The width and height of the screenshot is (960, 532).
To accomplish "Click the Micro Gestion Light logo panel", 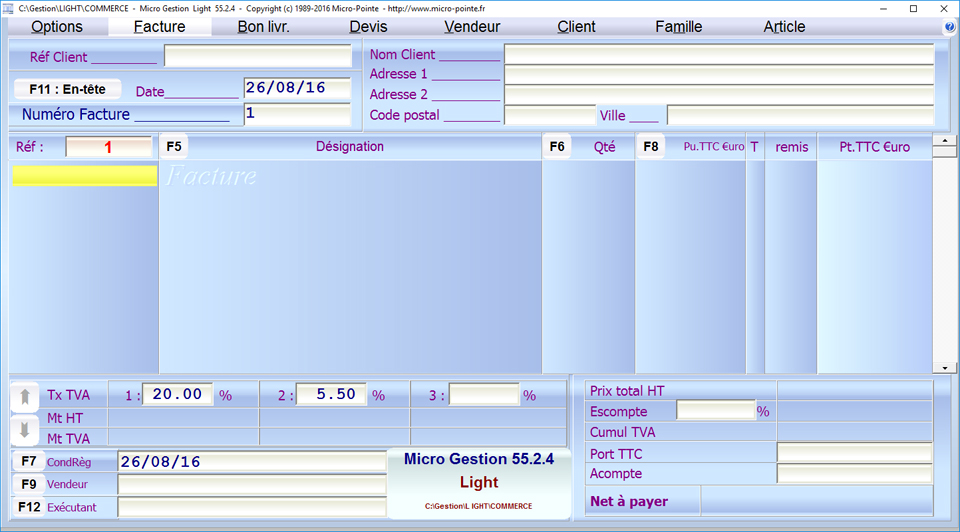I will pyautogui.click(x=479, y=483).
